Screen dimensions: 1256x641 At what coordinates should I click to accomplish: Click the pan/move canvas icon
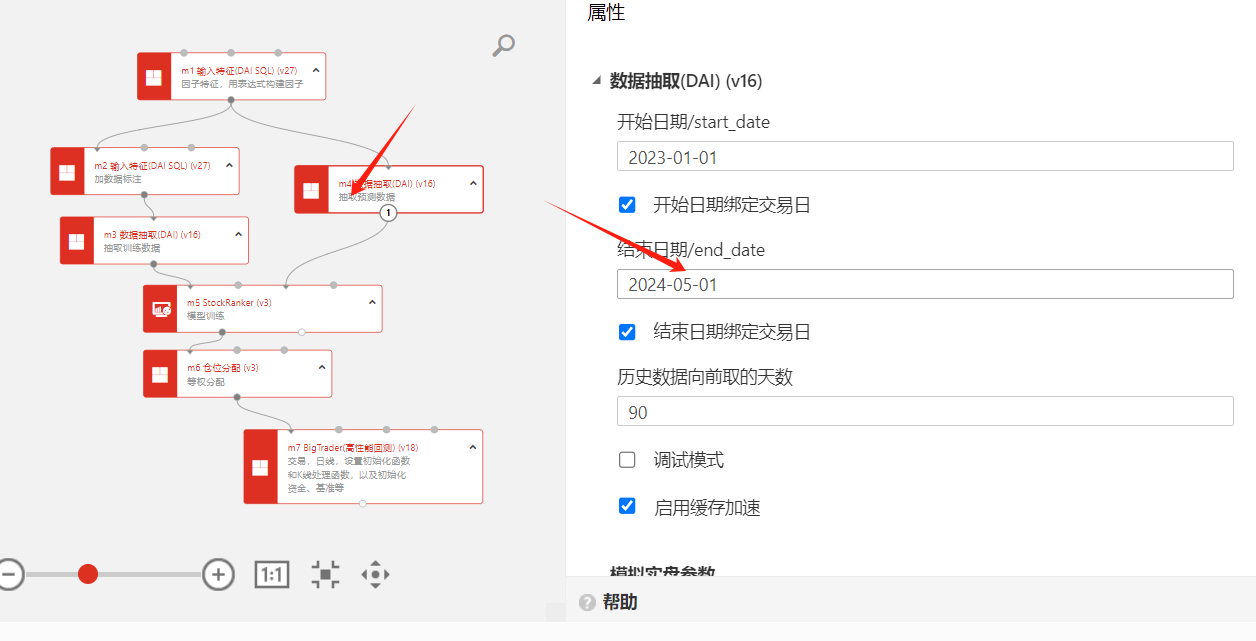375,574
